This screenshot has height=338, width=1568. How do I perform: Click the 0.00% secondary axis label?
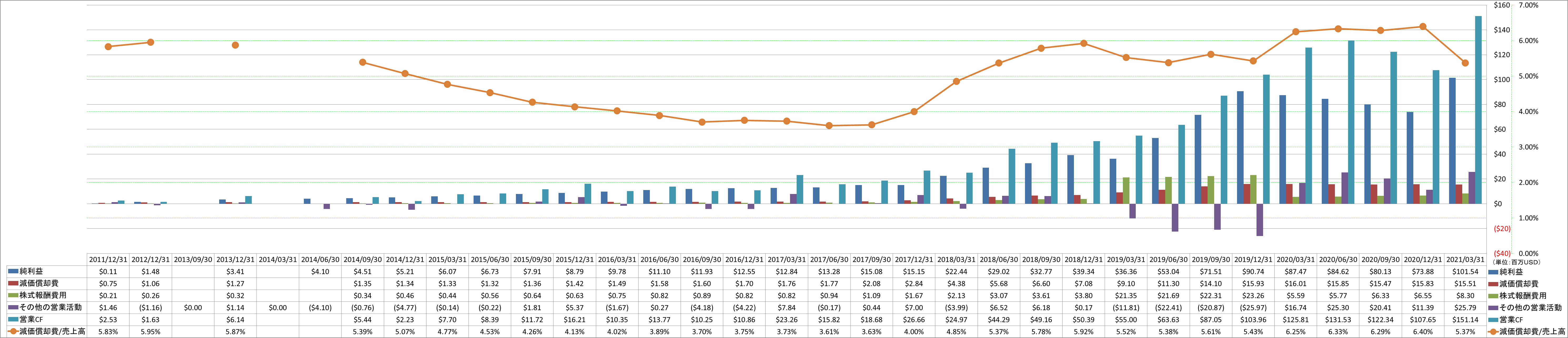[x=1529, y=253]
